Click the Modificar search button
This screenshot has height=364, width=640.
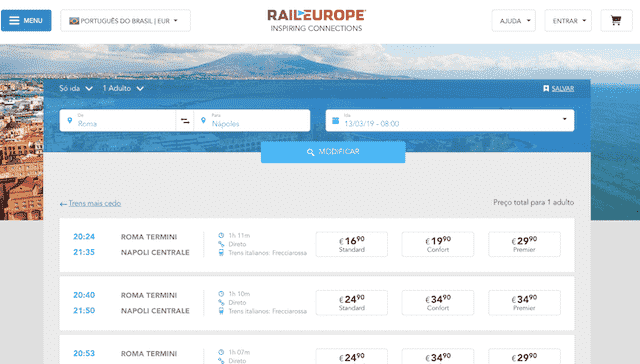(x=333, y=152)
